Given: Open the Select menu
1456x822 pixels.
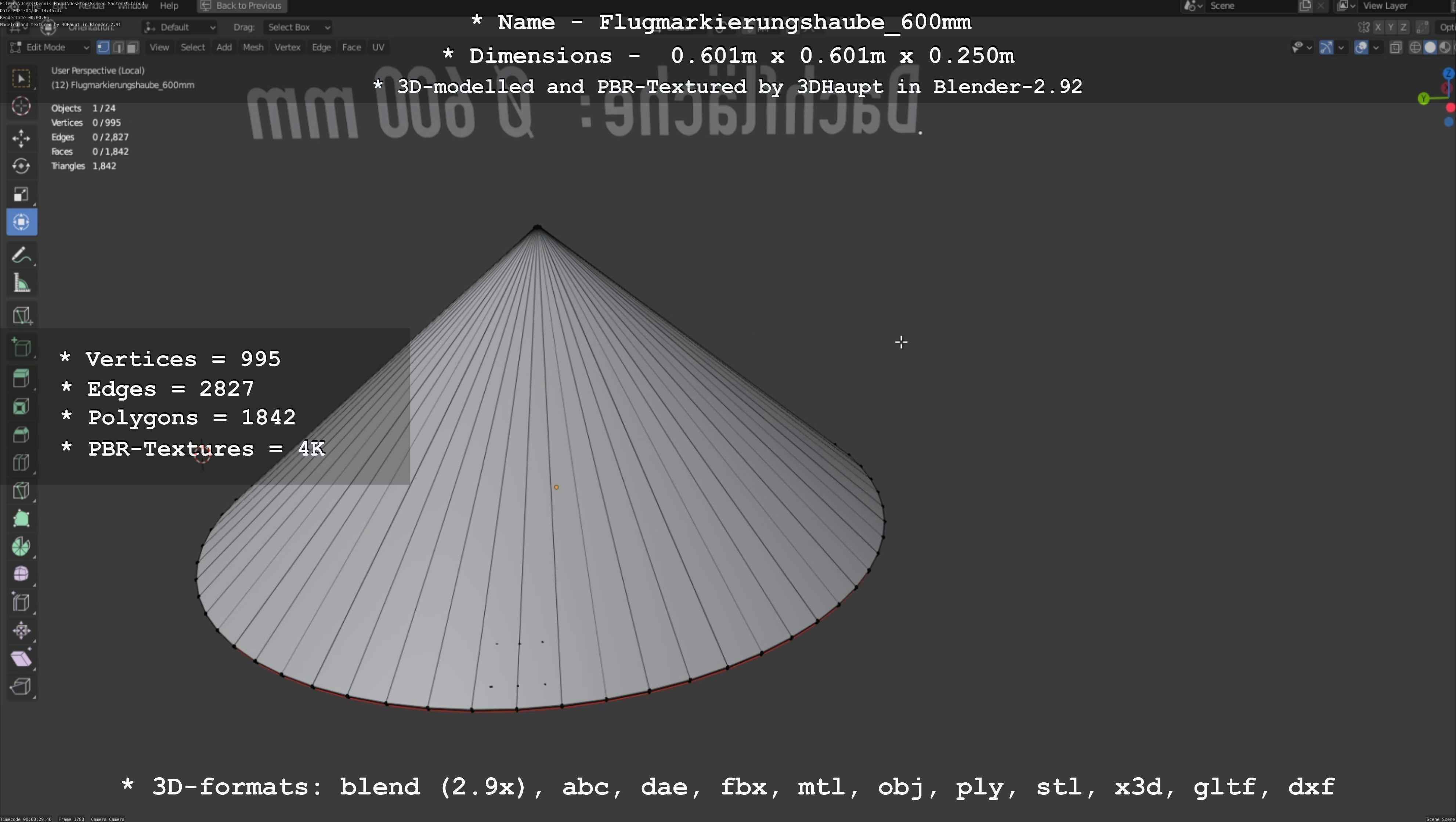Looking at the screenshot, I should pos(193,47).
